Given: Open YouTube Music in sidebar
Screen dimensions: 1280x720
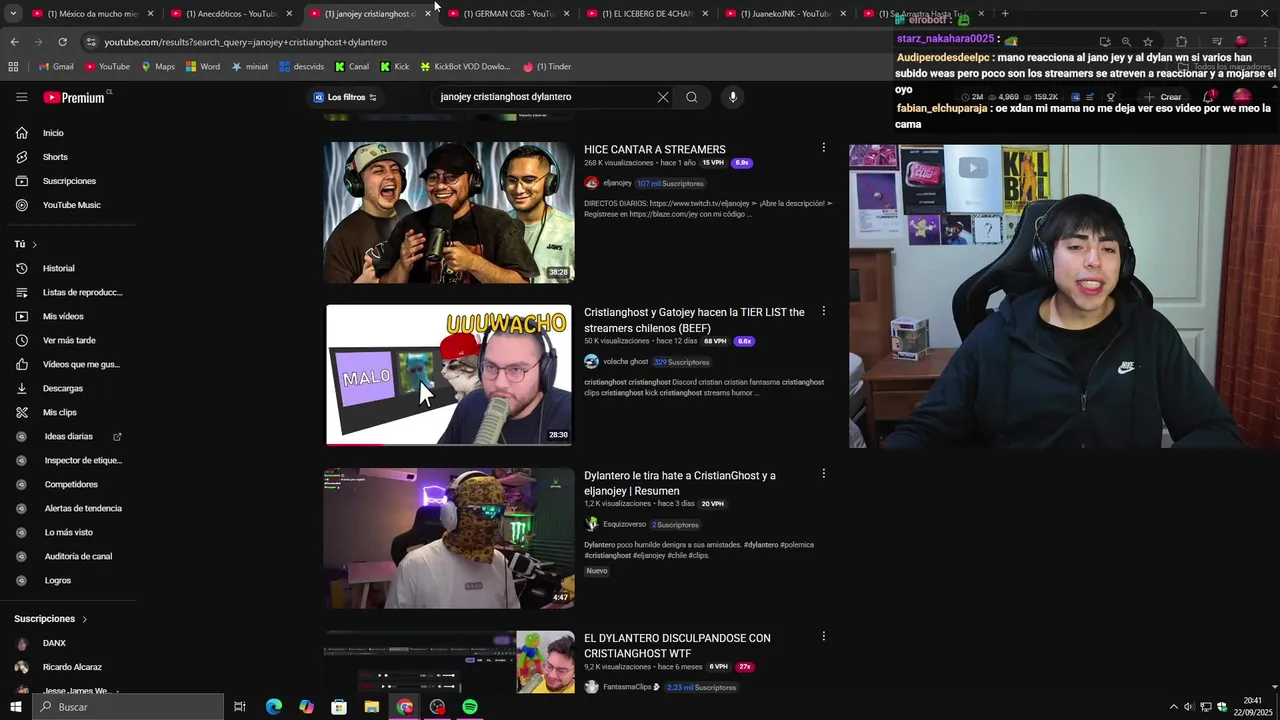Looking at the screenshot, I should (71, 205).
